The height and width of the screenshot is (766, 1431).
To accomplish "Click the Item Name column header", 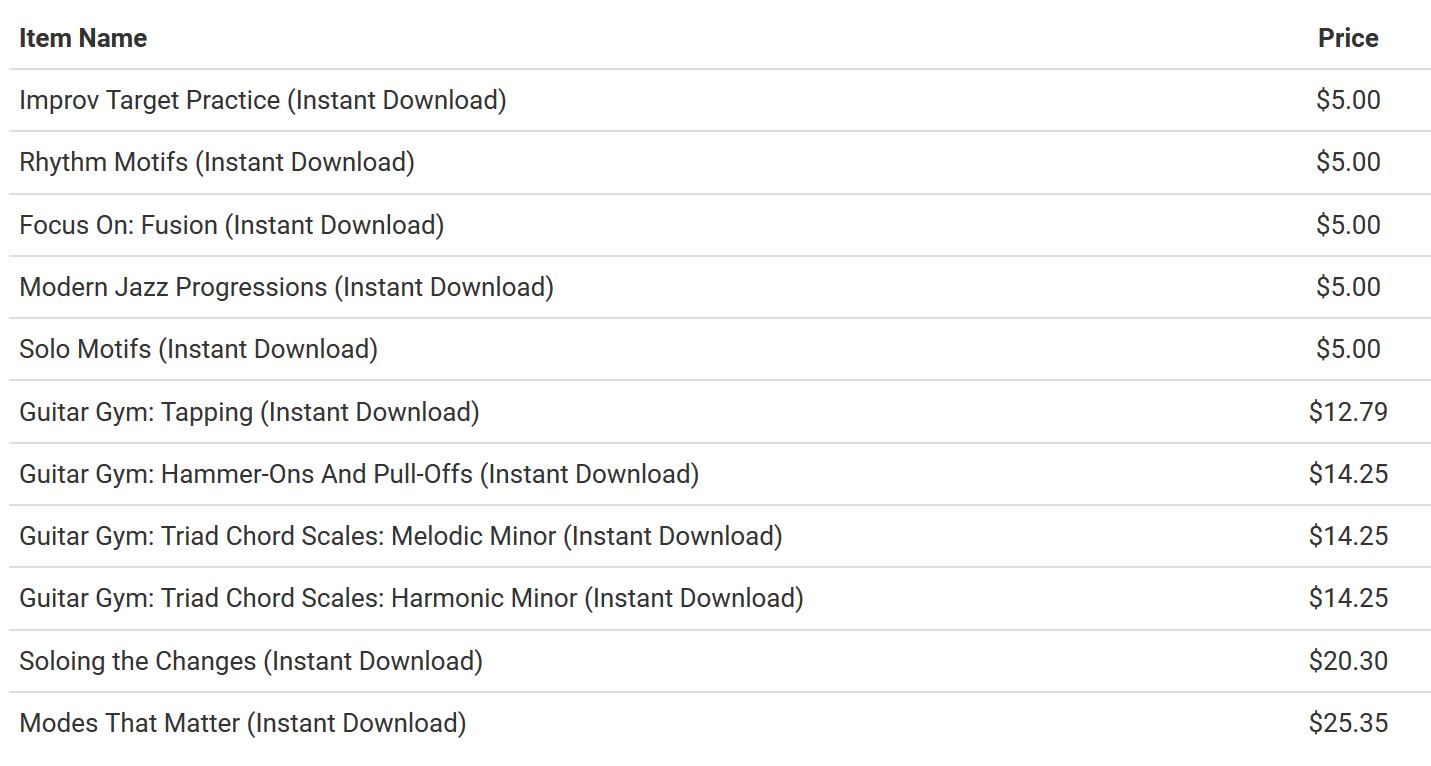I will pyautogui.click(x=83, y=38).
